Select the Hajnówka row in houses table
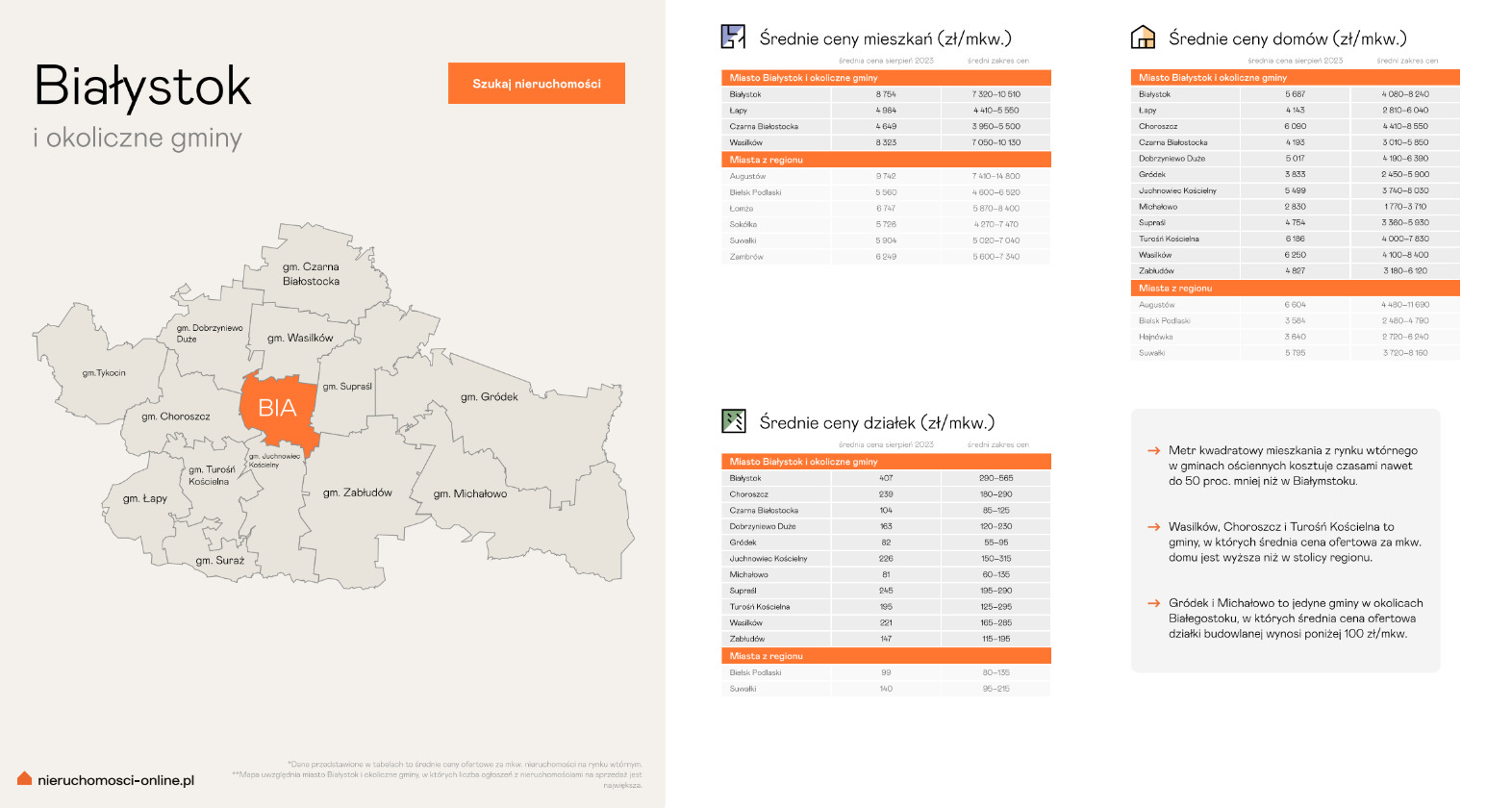This screenshot has width=1512, height=808. pyautogui.click(x=1294, y=337)
